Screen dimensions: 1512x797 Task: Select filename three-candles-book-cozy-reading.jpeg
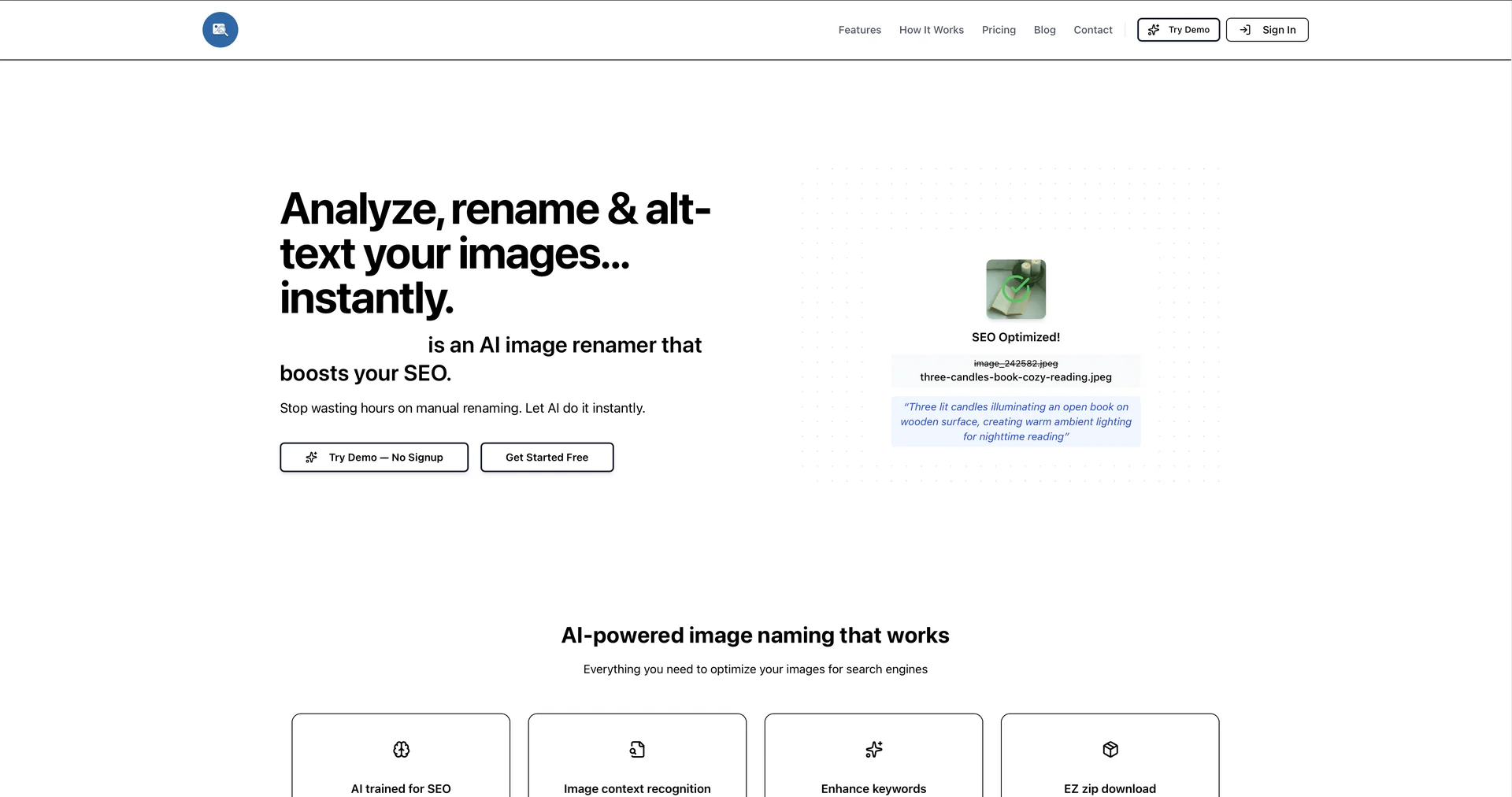click(1016, 377)
